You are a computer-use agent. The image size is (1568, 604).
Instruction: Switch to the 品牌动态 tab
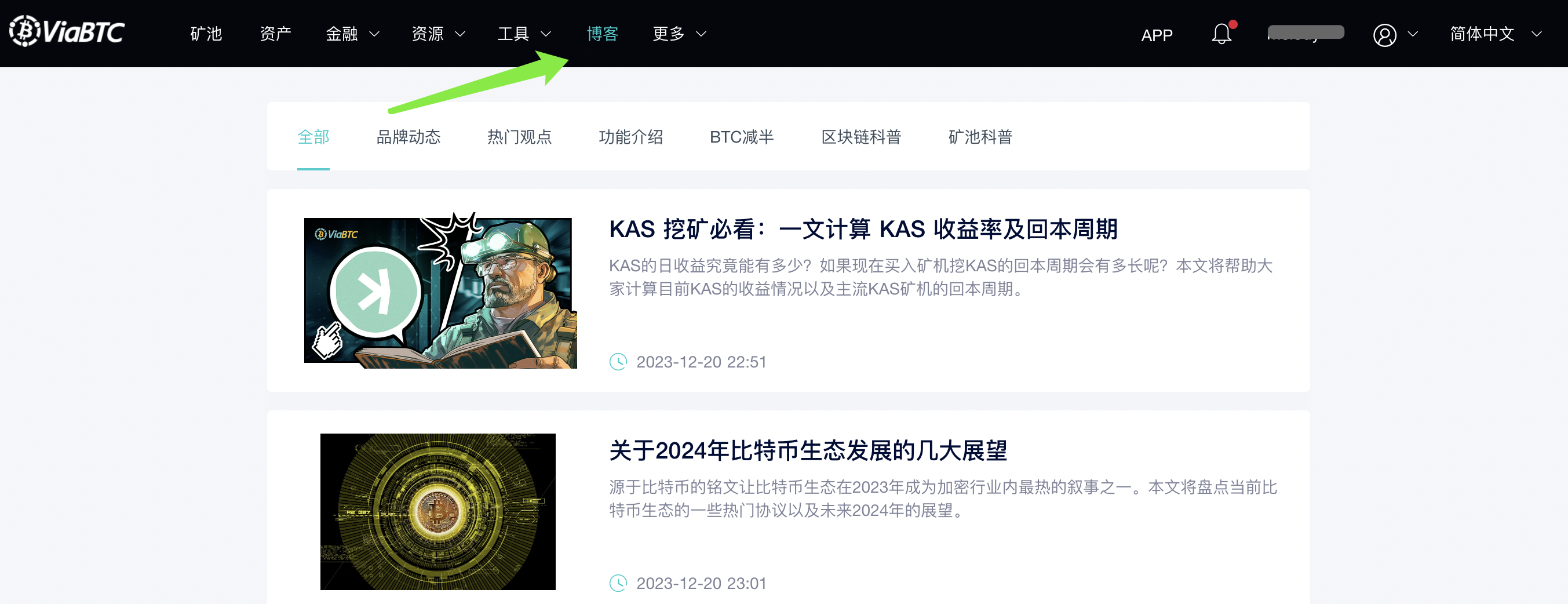(409, 136)
